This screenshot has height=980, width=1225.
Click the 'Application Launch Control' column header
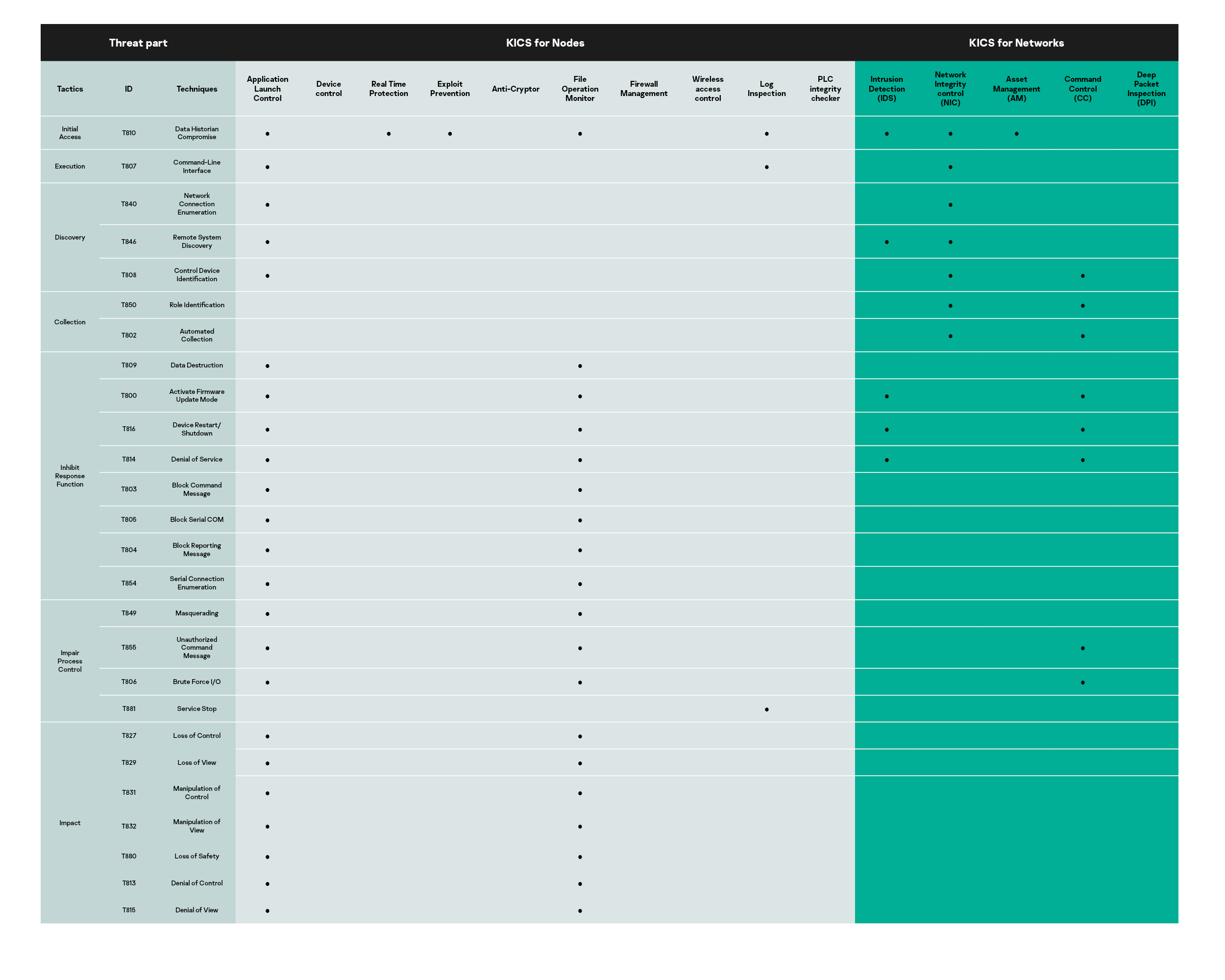(267, 89)
